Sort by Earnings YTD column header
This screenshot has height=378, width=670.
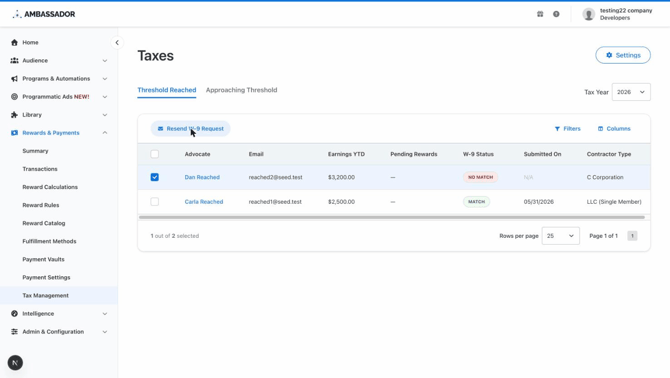(346, 154)
